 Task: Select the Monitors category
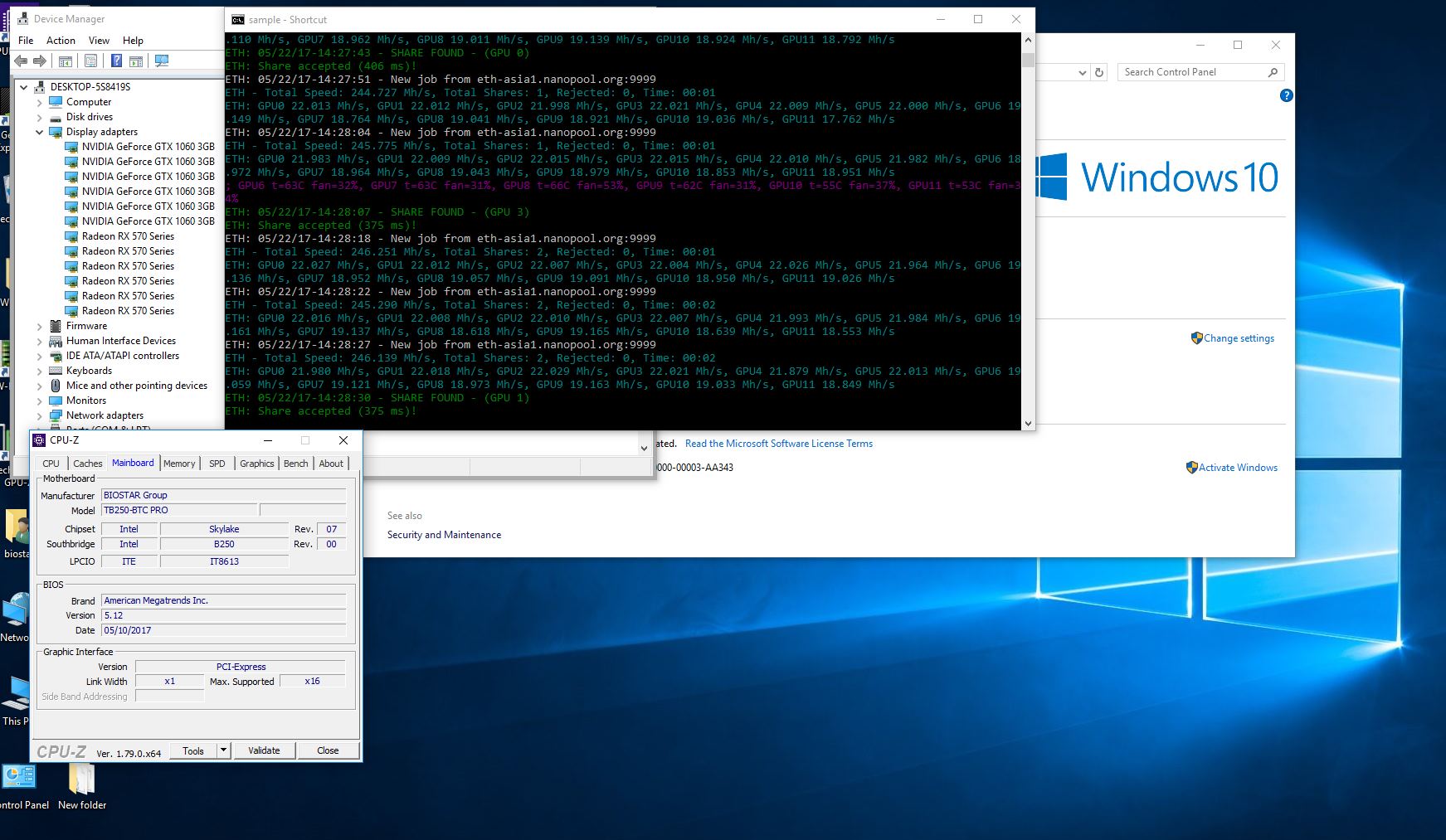86,400
